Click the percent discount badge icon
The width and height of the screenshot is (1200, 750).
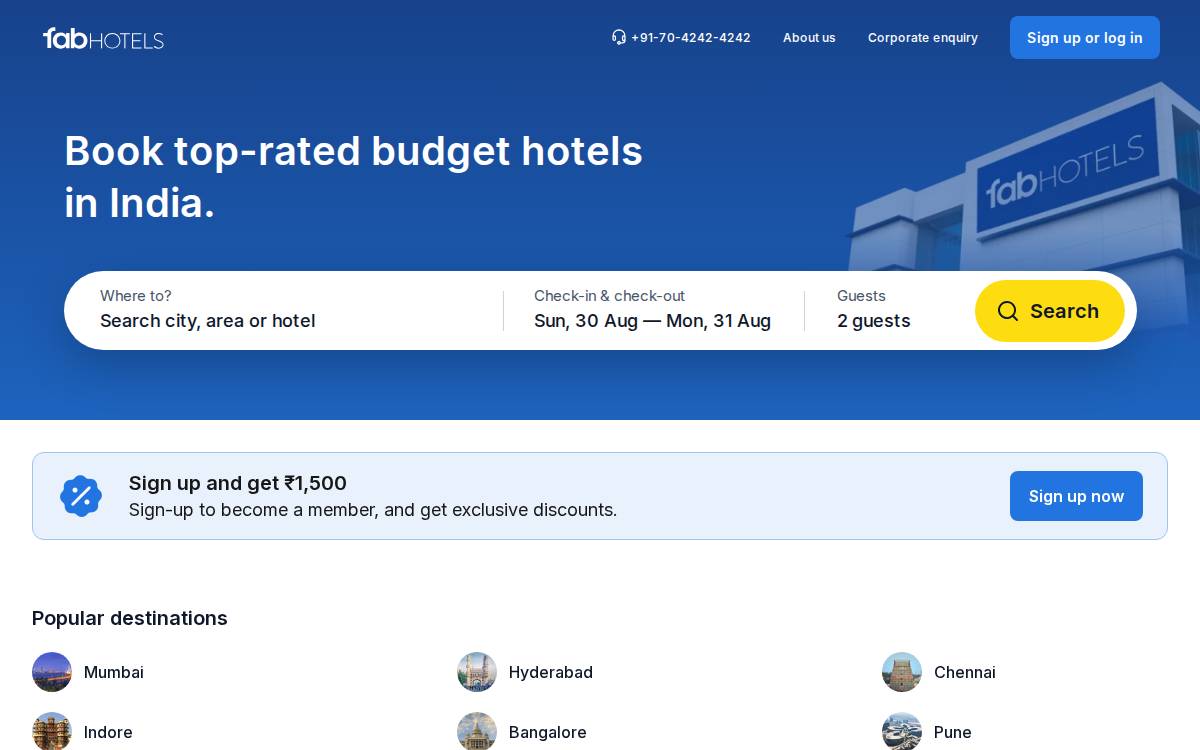(x=81, y=496)
